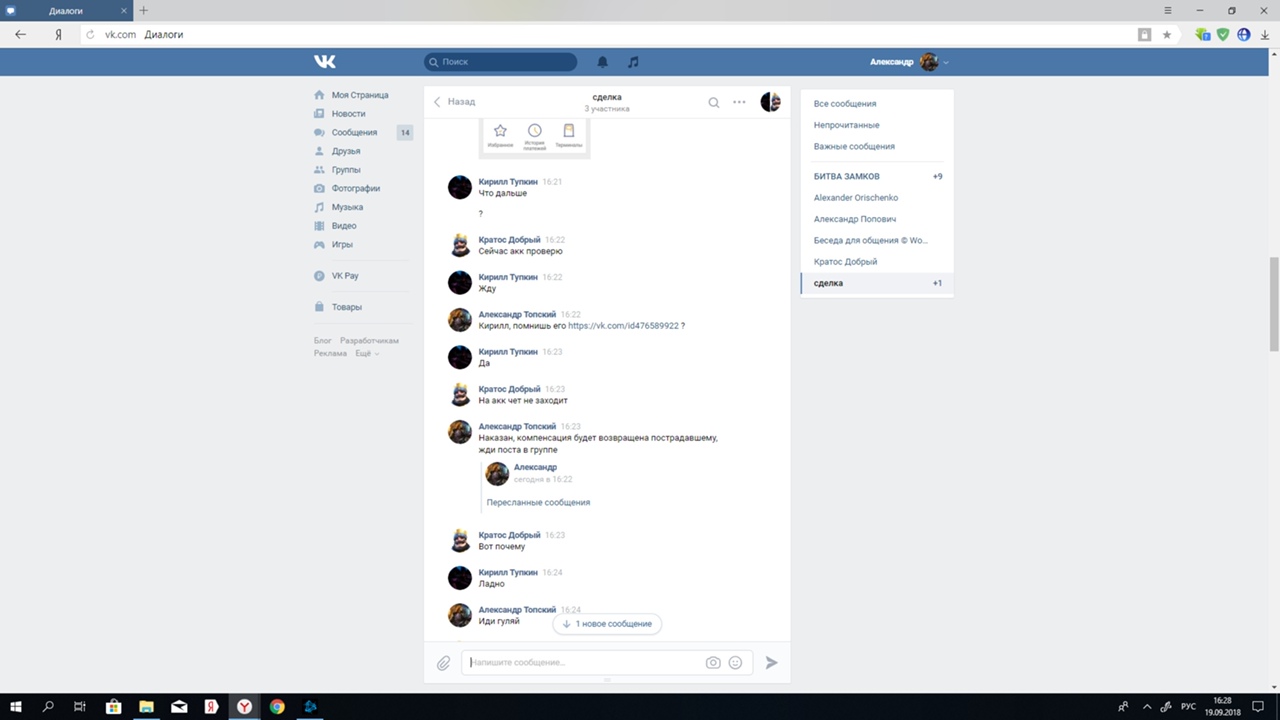Open notifications bell icon
1280x720 pixels.
pyautogui.click(x=602, y=62)
